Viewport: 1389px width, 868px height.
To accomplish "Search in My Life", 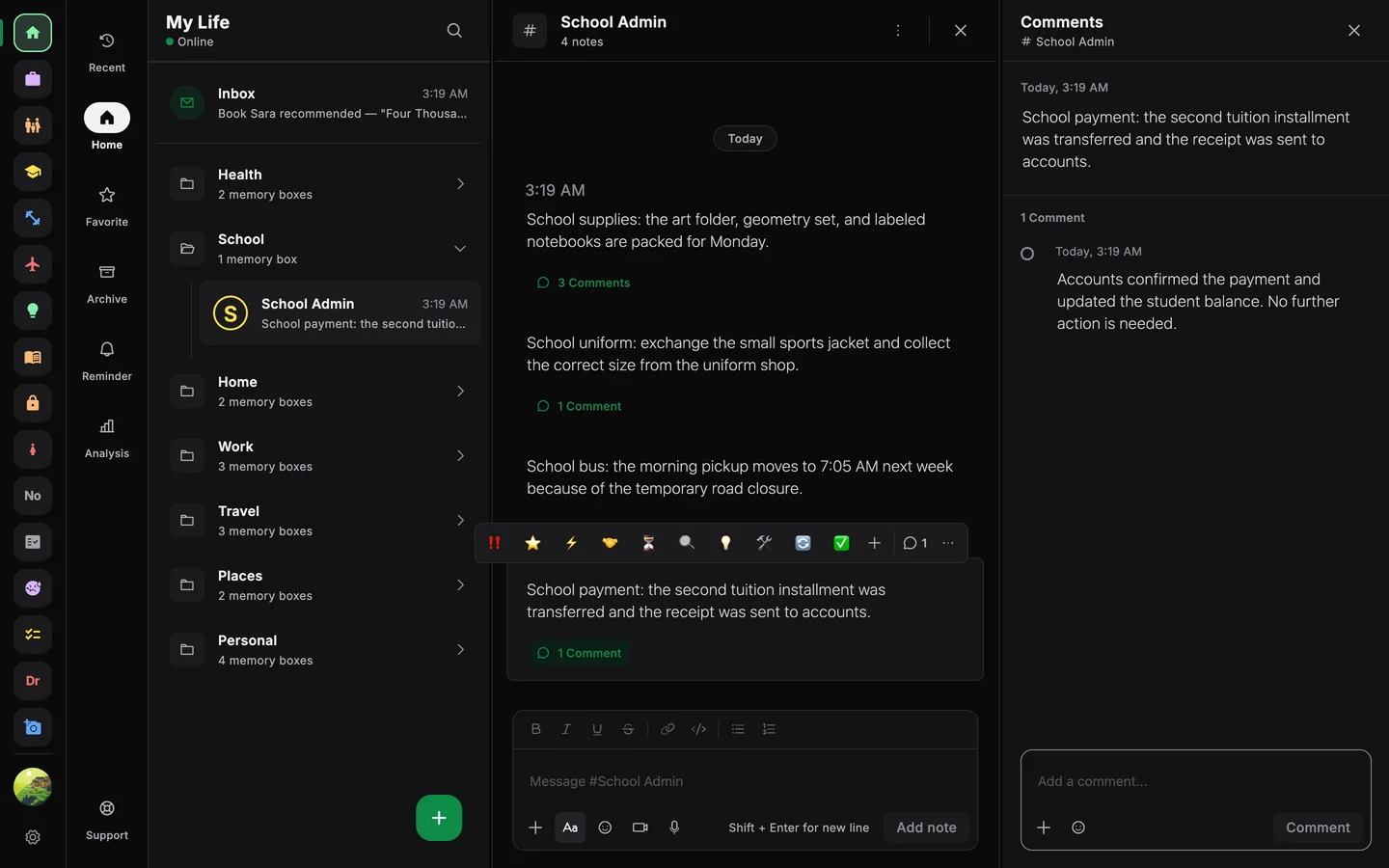I will (454, 31).
